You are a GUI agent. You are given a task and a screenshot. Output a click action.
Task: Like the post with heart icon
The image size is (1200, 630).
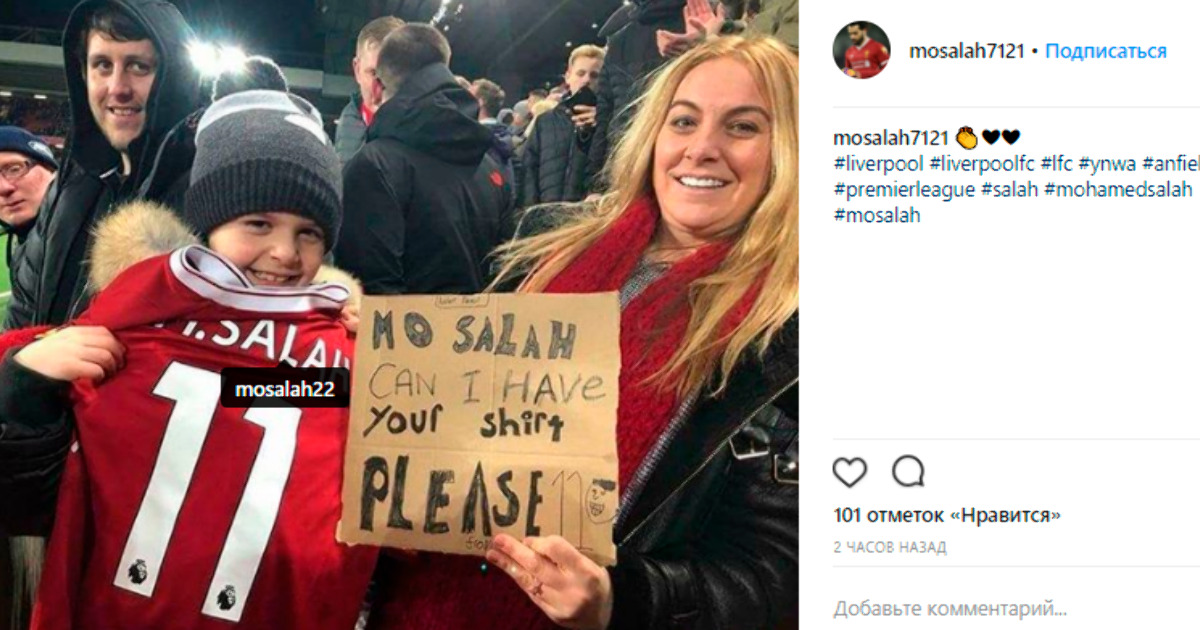pyautogui.click(x=850, y=471)
